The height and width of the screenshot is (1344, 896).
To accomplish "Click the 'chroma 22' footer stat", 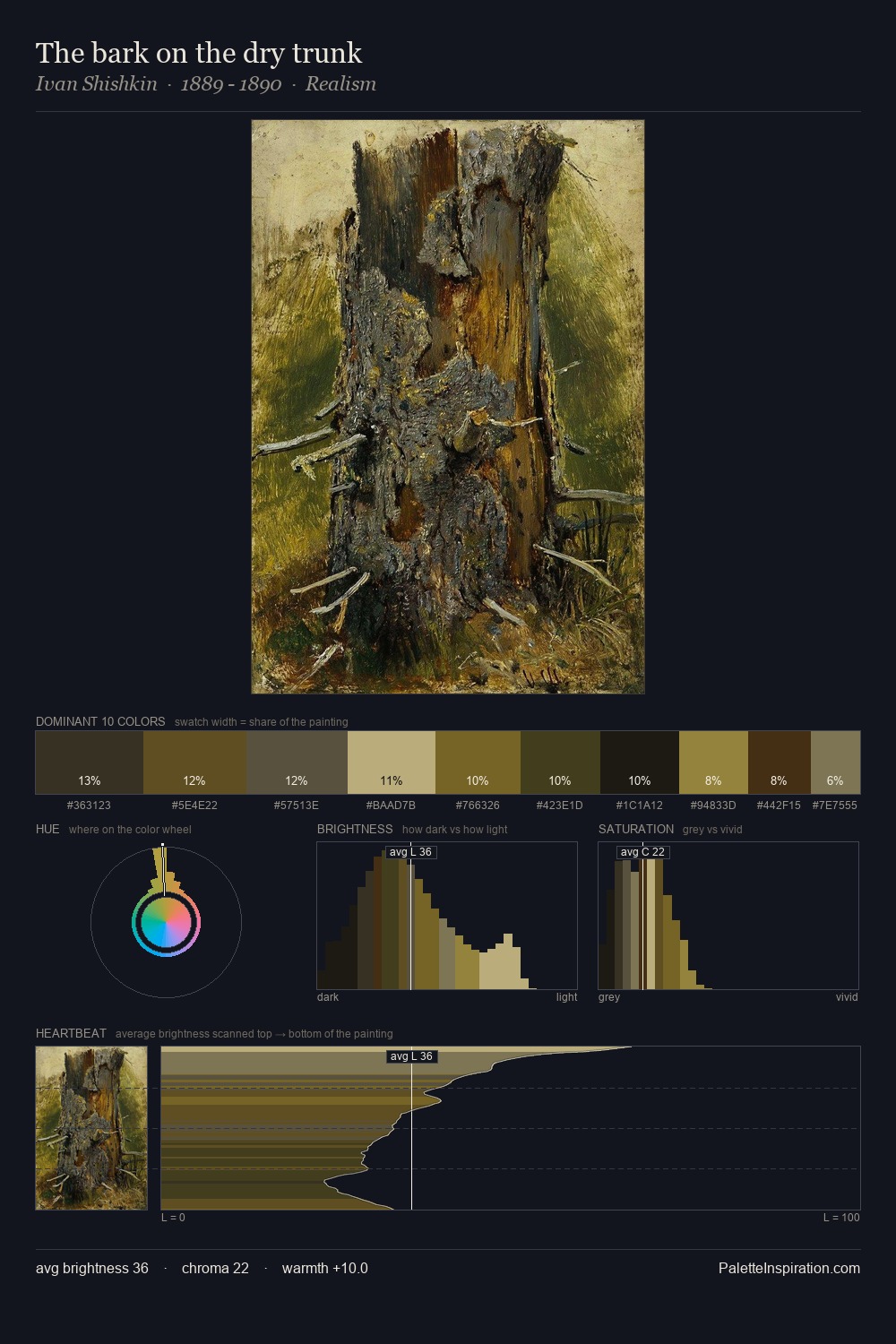I will (215, 1268).
